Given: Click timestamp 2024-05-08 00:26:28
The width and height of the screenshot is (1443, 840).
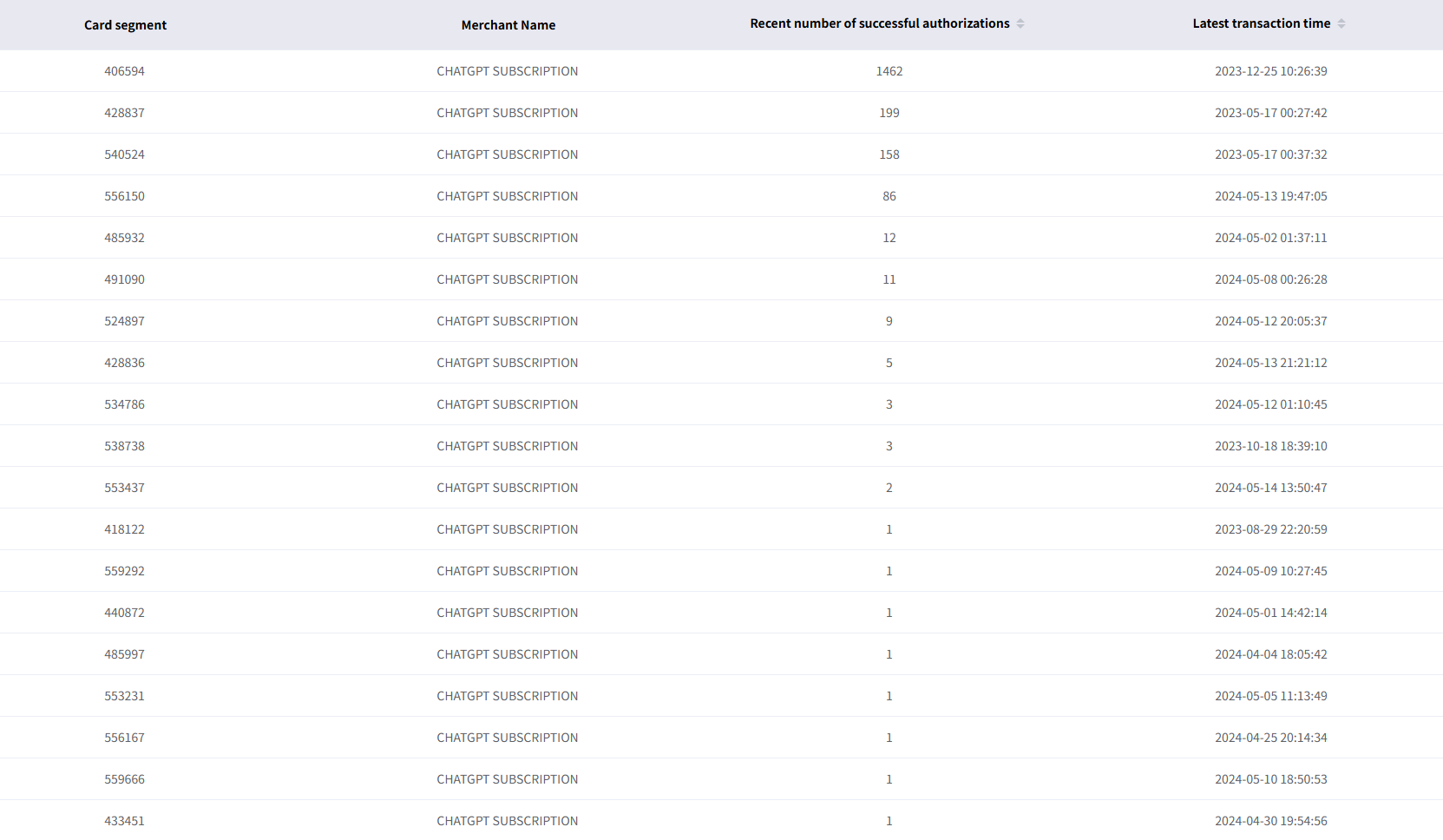Looking at the screenshot, I should (x=1270, y=279).
